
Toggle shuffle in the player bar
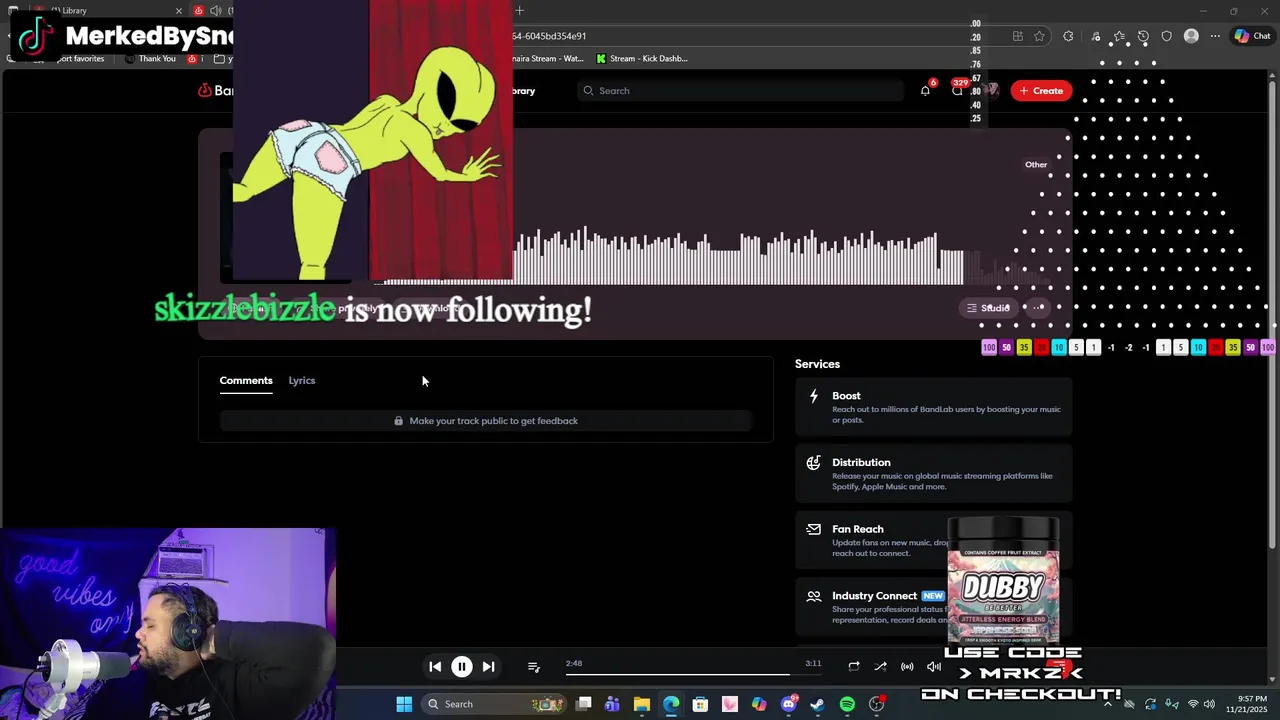click(880, 667)
